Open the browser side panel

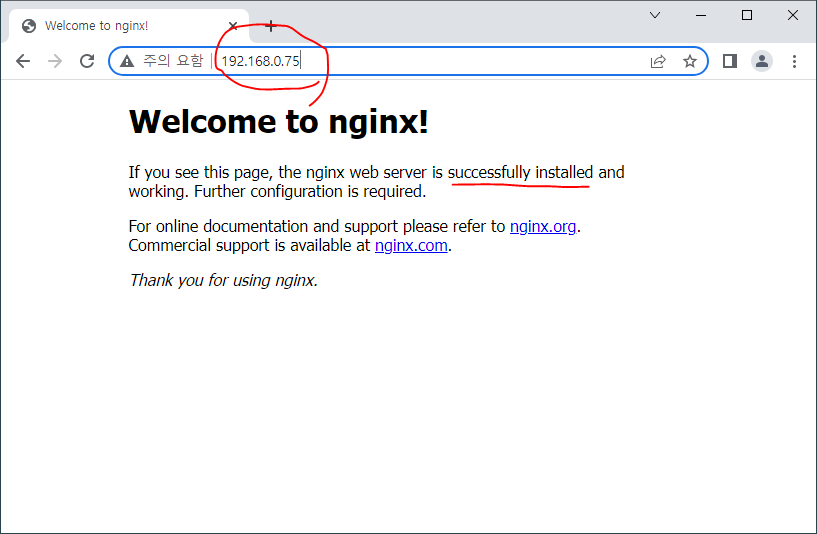(x=730, y=61)
